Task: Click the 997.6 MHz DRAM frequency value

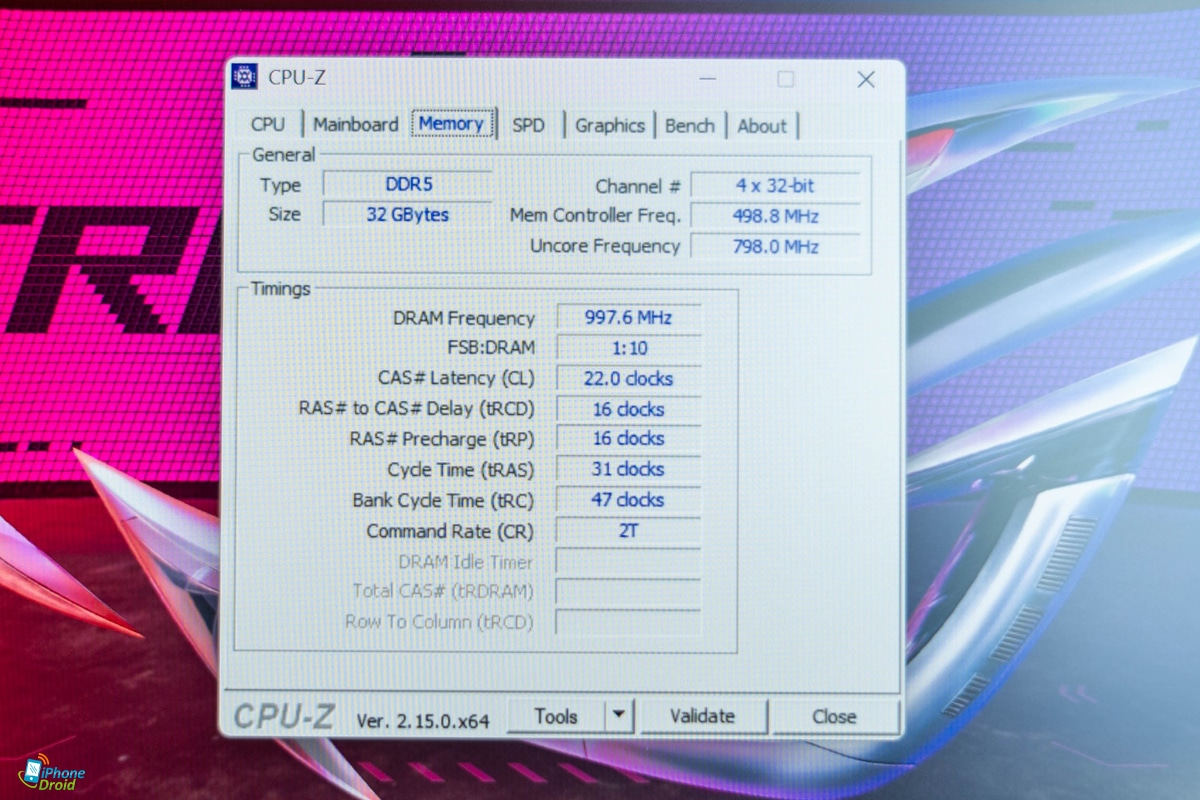Action: pyautogui.click(x=628, y=318)
